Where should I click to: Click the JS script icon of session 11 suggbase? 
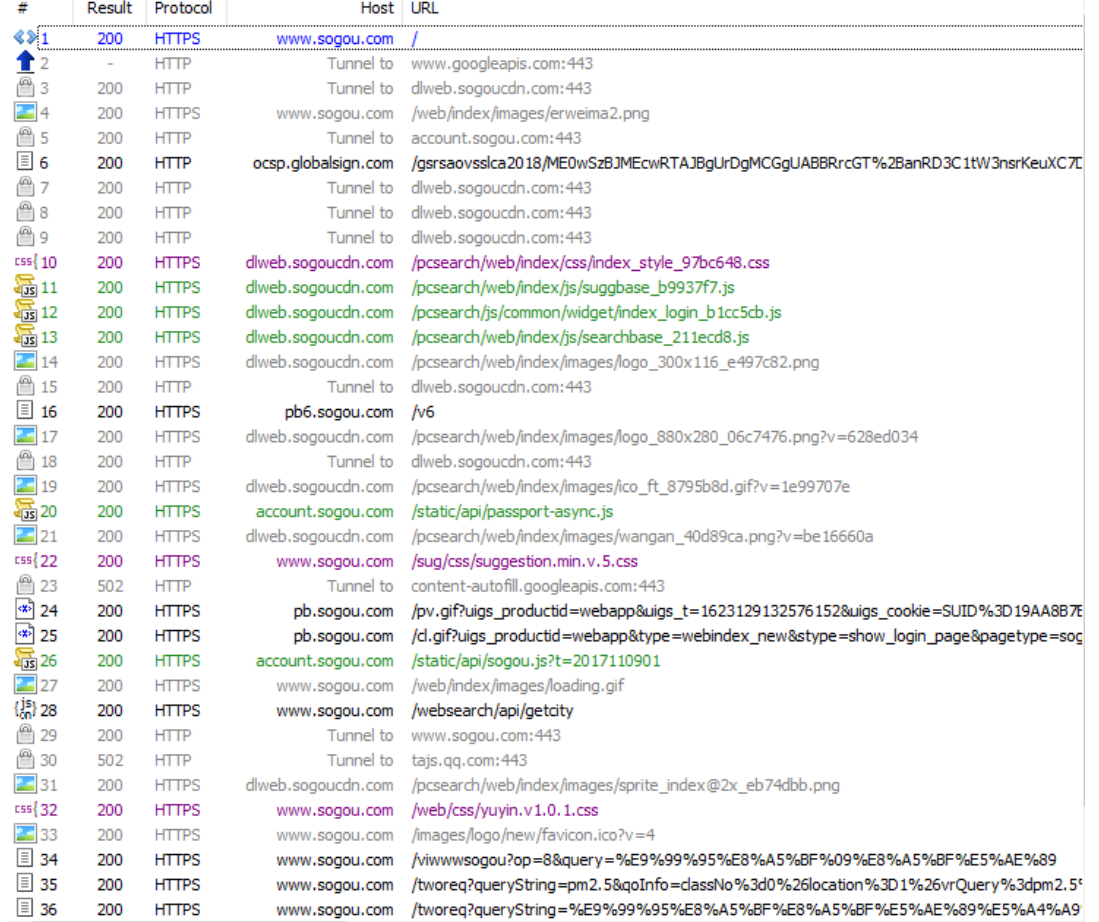[x=25, y=287]
